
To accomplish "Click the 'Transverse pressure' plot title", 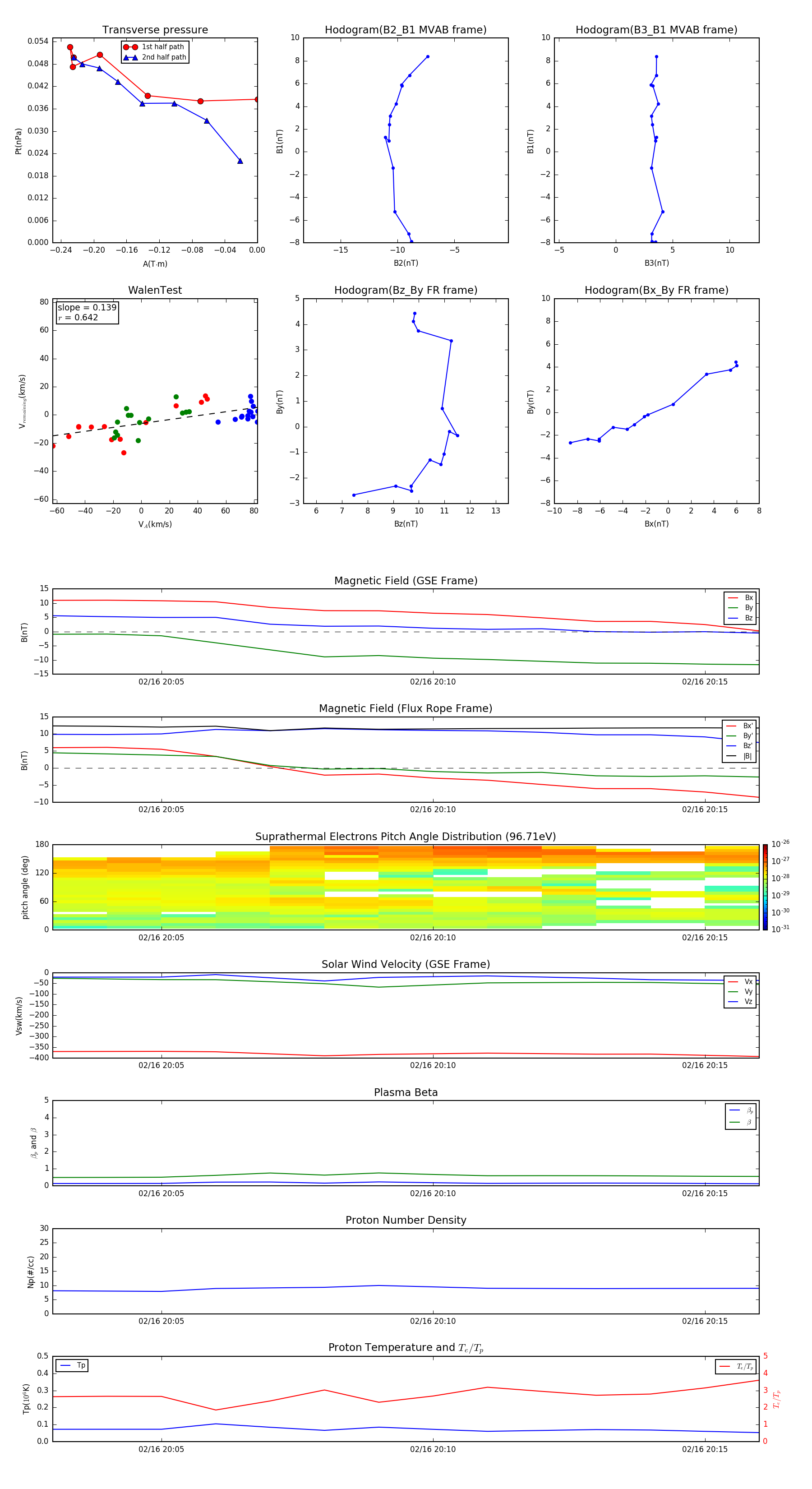I will [155, 30].
